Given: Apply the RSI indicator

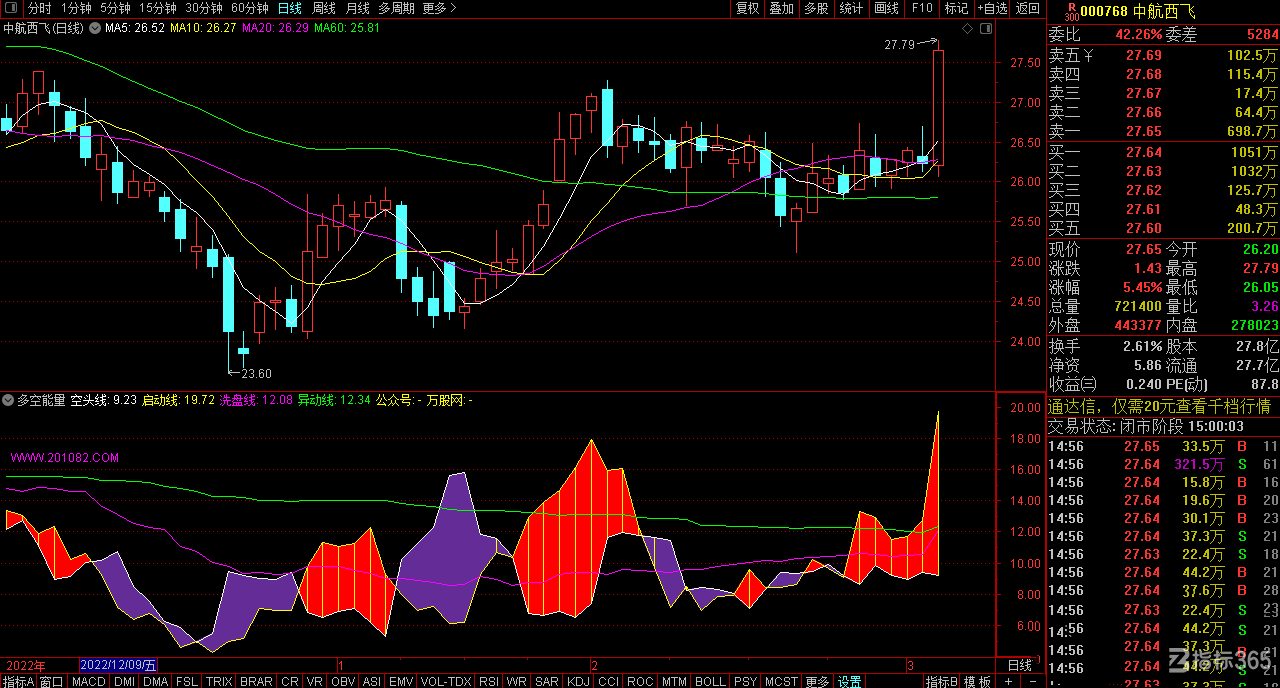Looking at the screenshot, I should [489, 681].
